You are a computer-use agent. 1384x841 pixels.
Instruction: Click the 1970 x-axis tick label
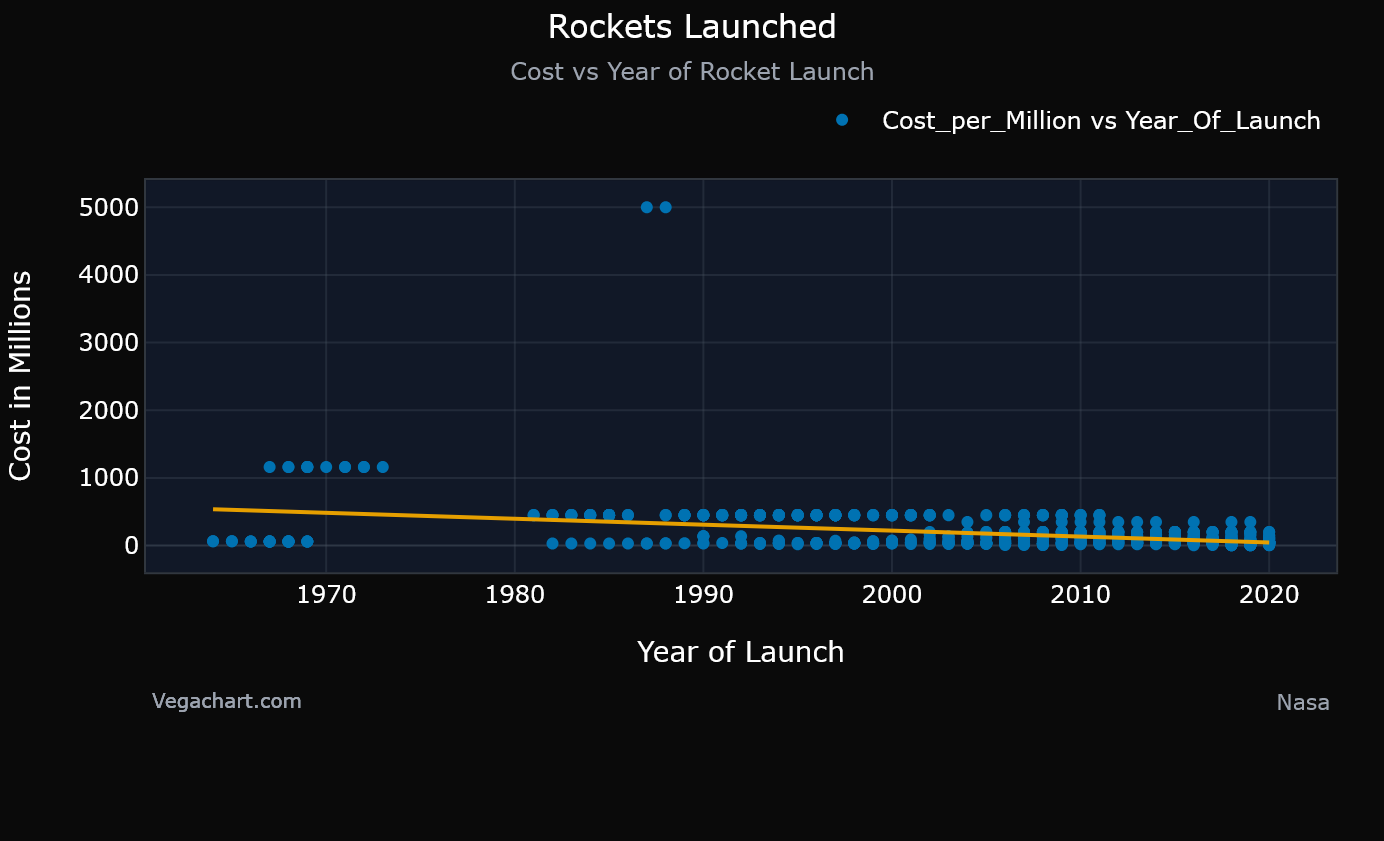coord(326,596)
